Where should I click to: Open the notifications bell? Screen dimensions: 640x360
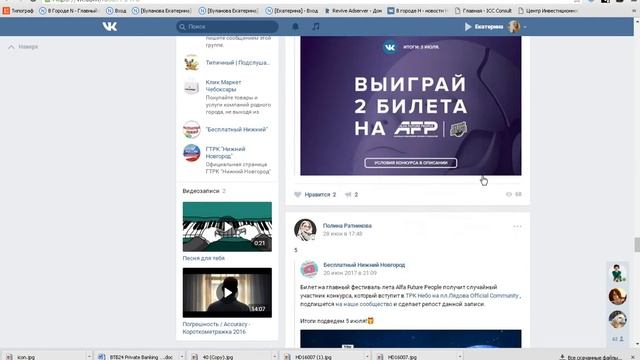tap(296, 27)
